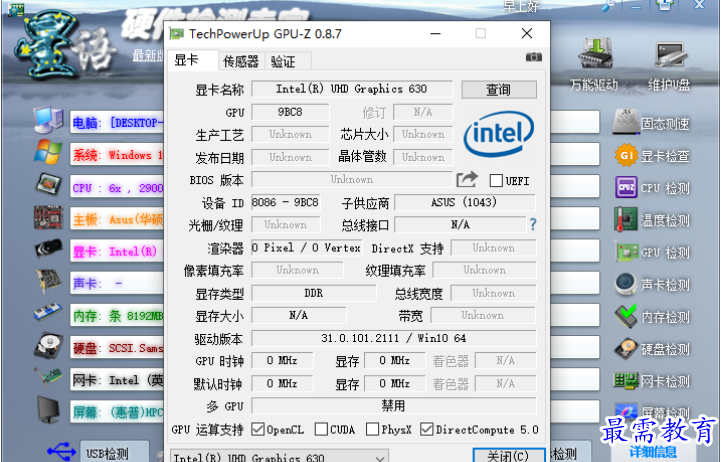Click the 显存类型 field showing DDR
The image size is (724, 462).
(314, 293)
